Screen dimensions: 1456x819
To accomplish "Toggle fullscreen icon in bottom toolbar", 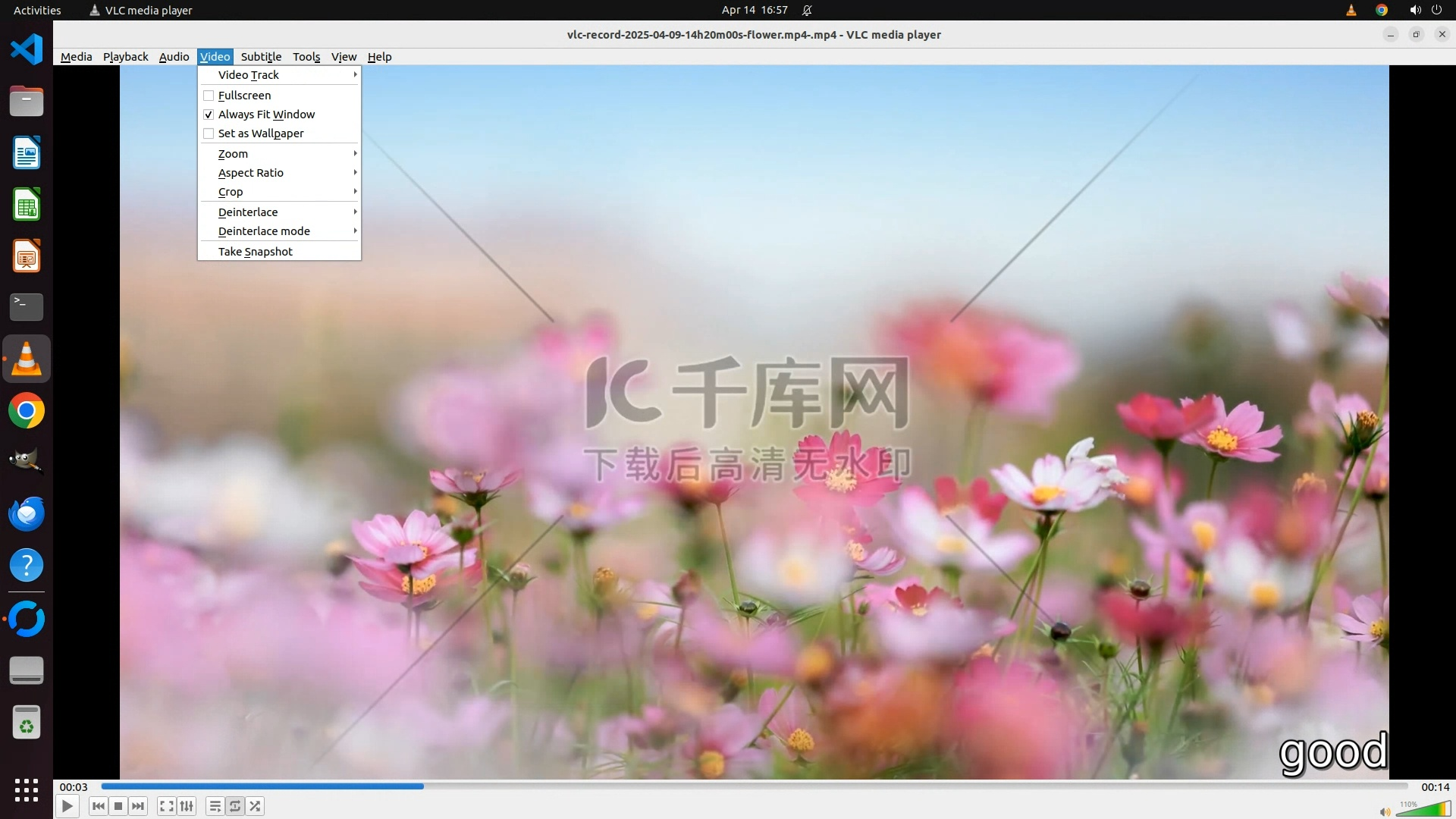I will point(167,806).
